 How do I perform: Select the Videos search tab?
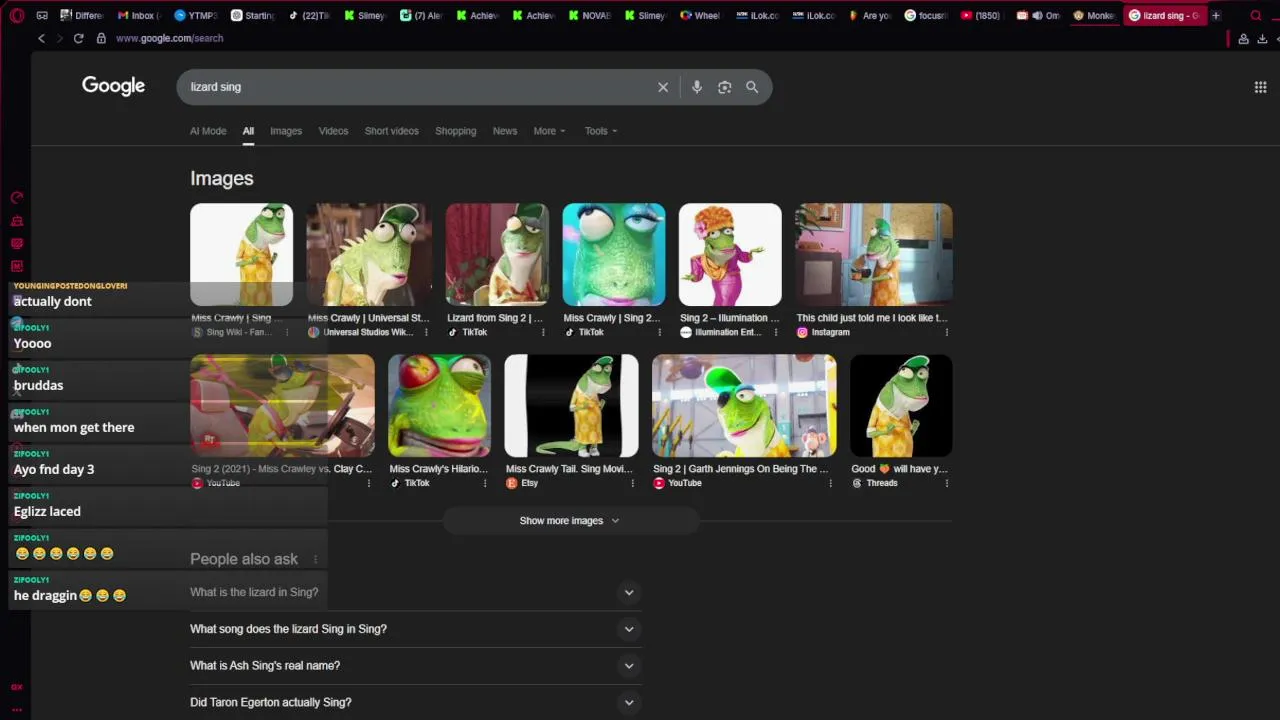333,131
